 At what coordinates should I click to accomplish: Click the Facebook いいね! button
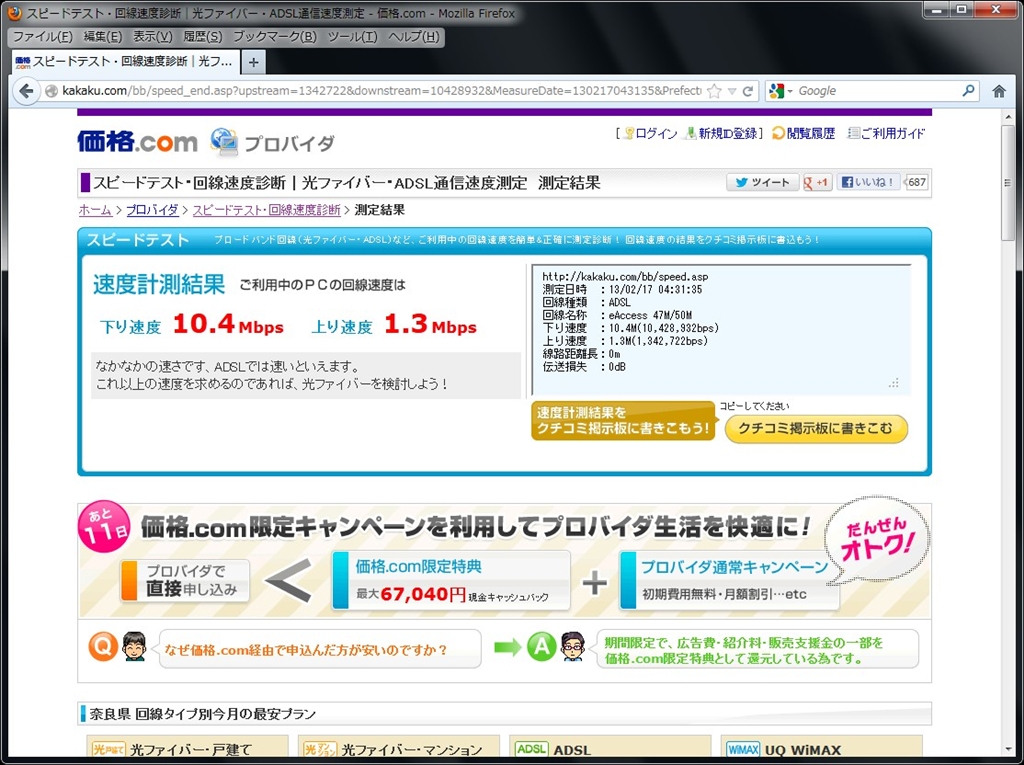tap(868, 182)
